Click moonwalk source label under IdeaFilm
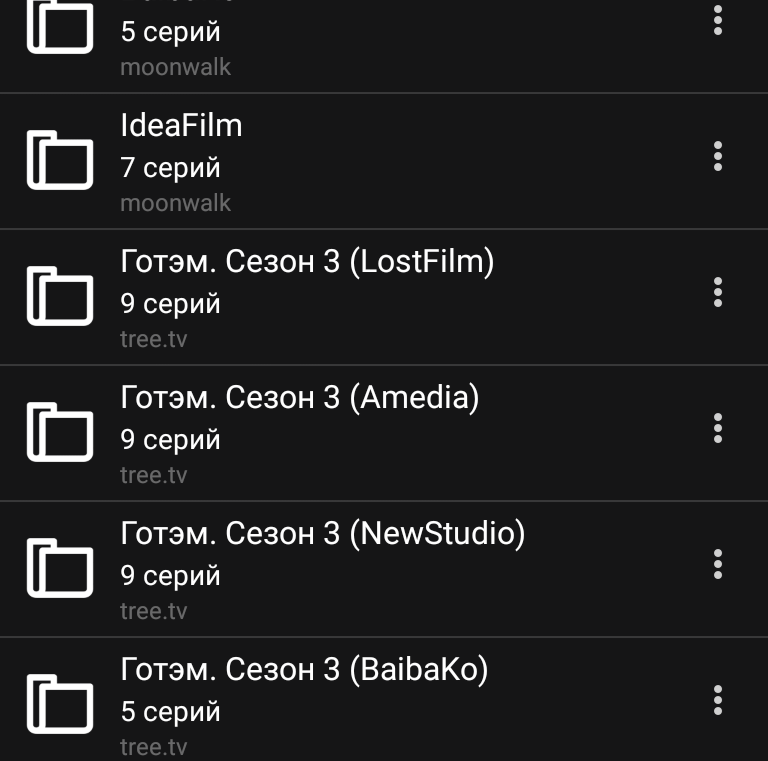 175,203
